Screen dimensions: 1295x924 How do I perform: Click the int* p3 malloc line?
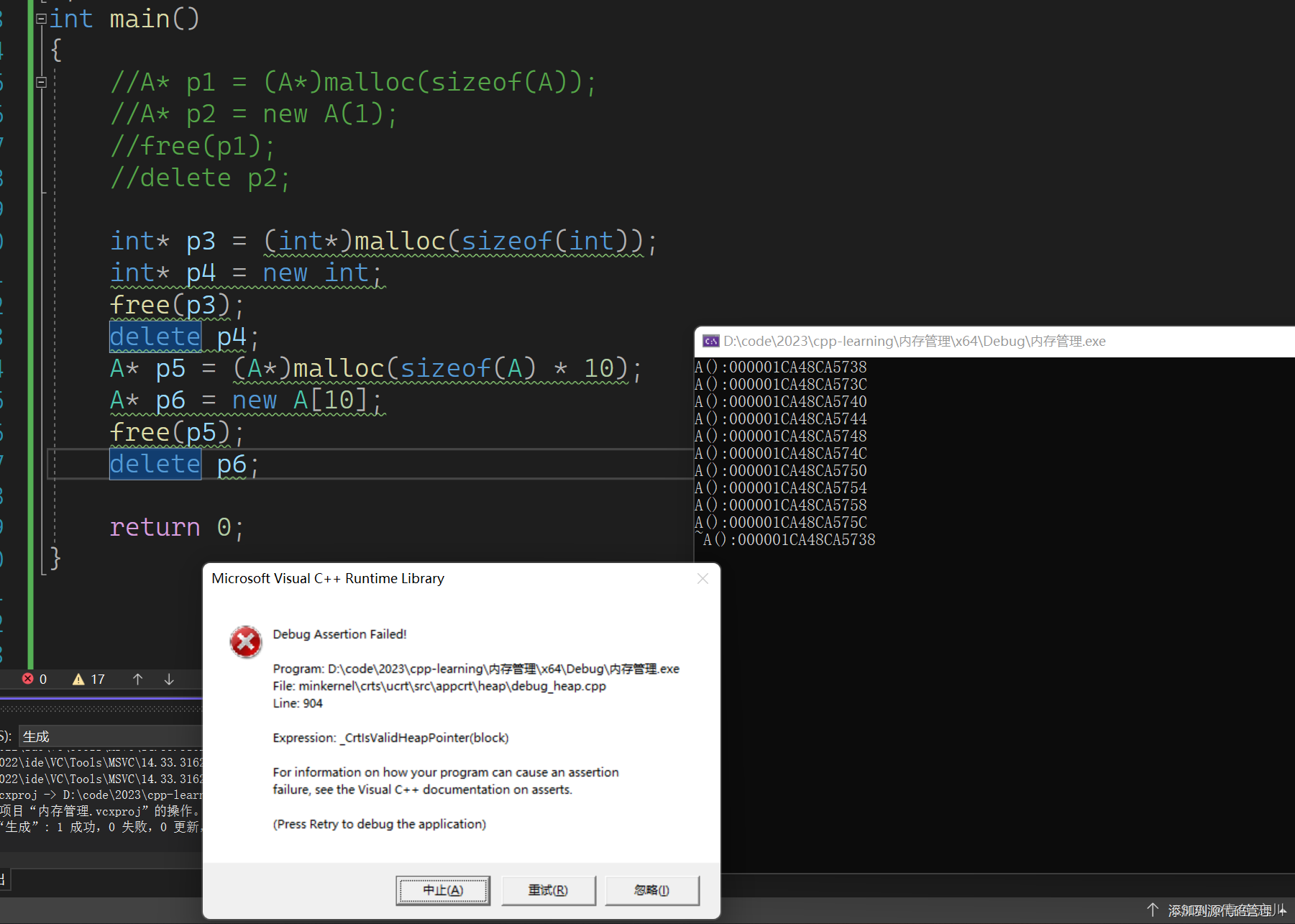point(383,242)
